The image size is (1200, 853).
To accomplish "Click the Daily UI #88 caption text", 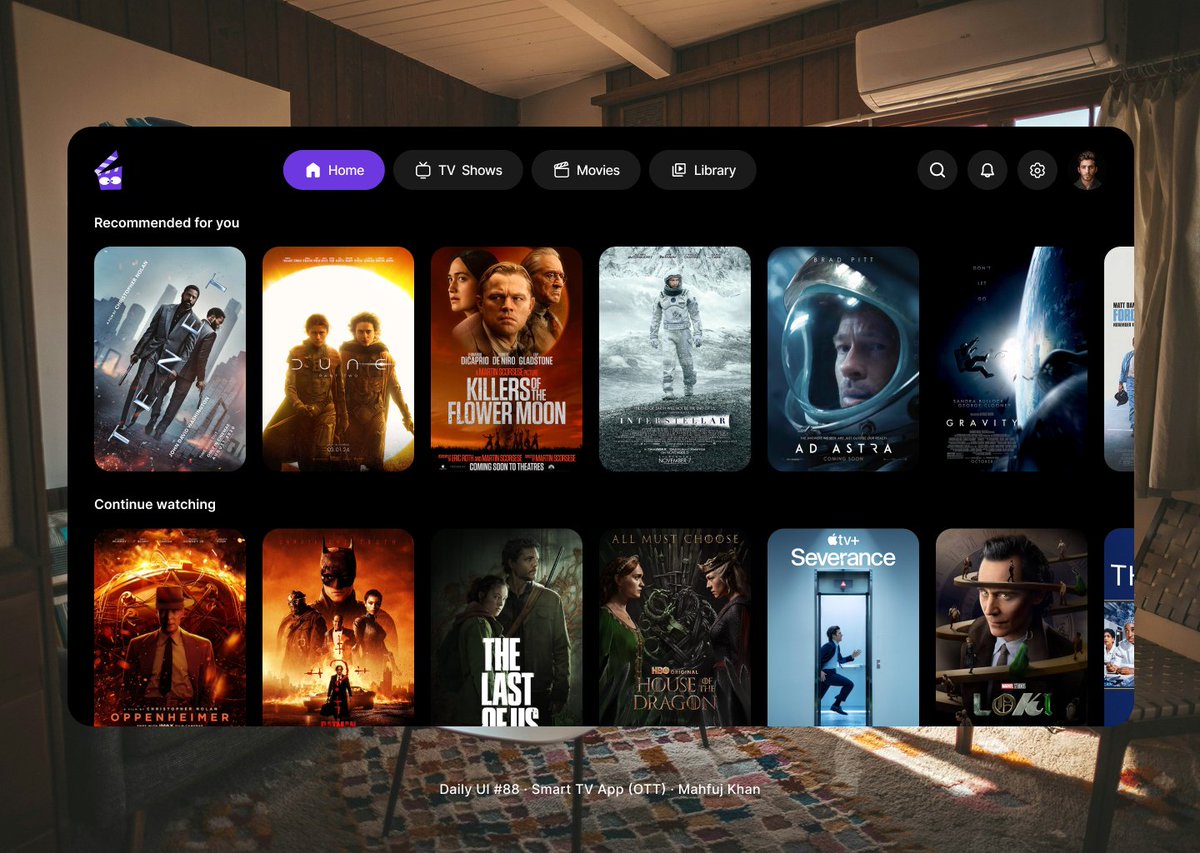I will pos(600,789).
